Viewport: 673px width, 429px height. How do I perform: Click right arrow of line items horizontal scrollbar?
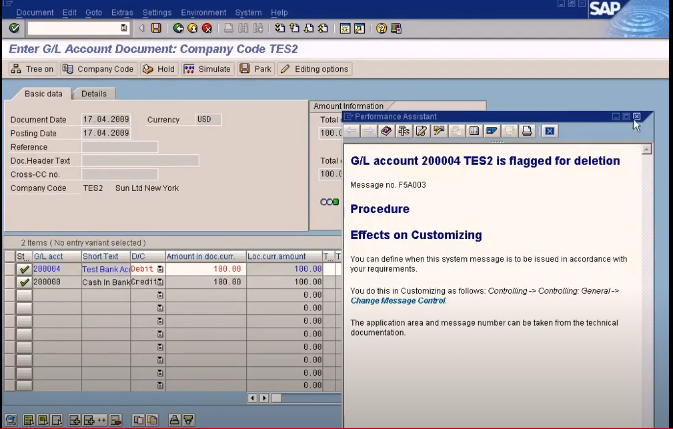(x=264, y=398)
